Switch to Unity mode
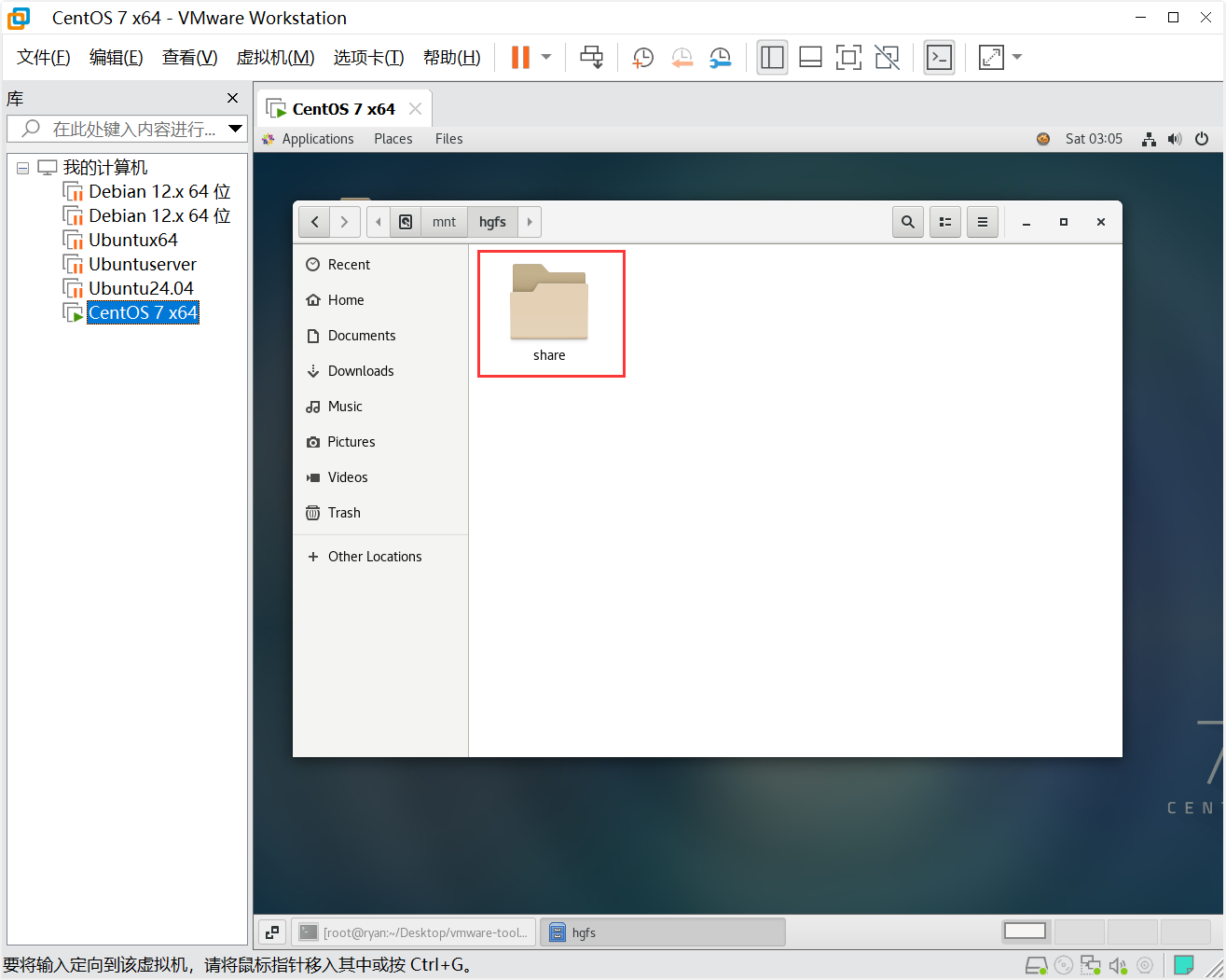The image size is (1226, 980). point(888,57)
